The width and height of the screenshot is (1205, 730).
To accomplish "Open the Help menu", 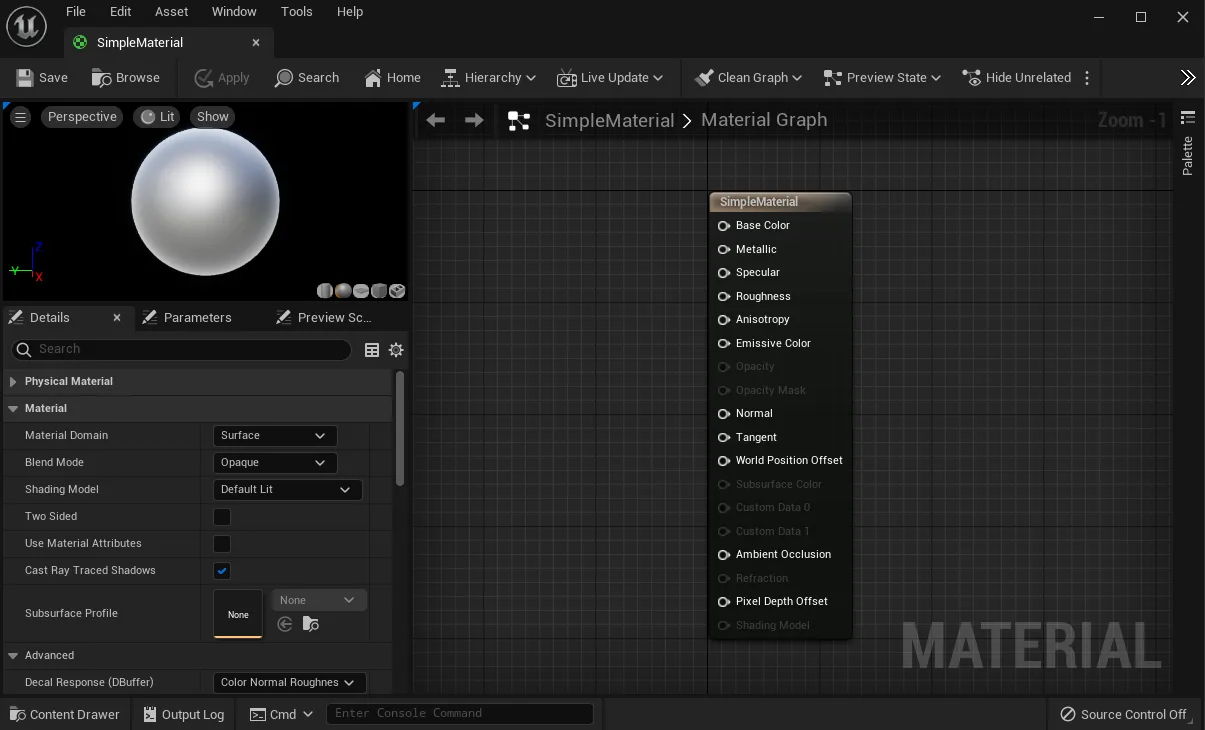I will point(350,12).
